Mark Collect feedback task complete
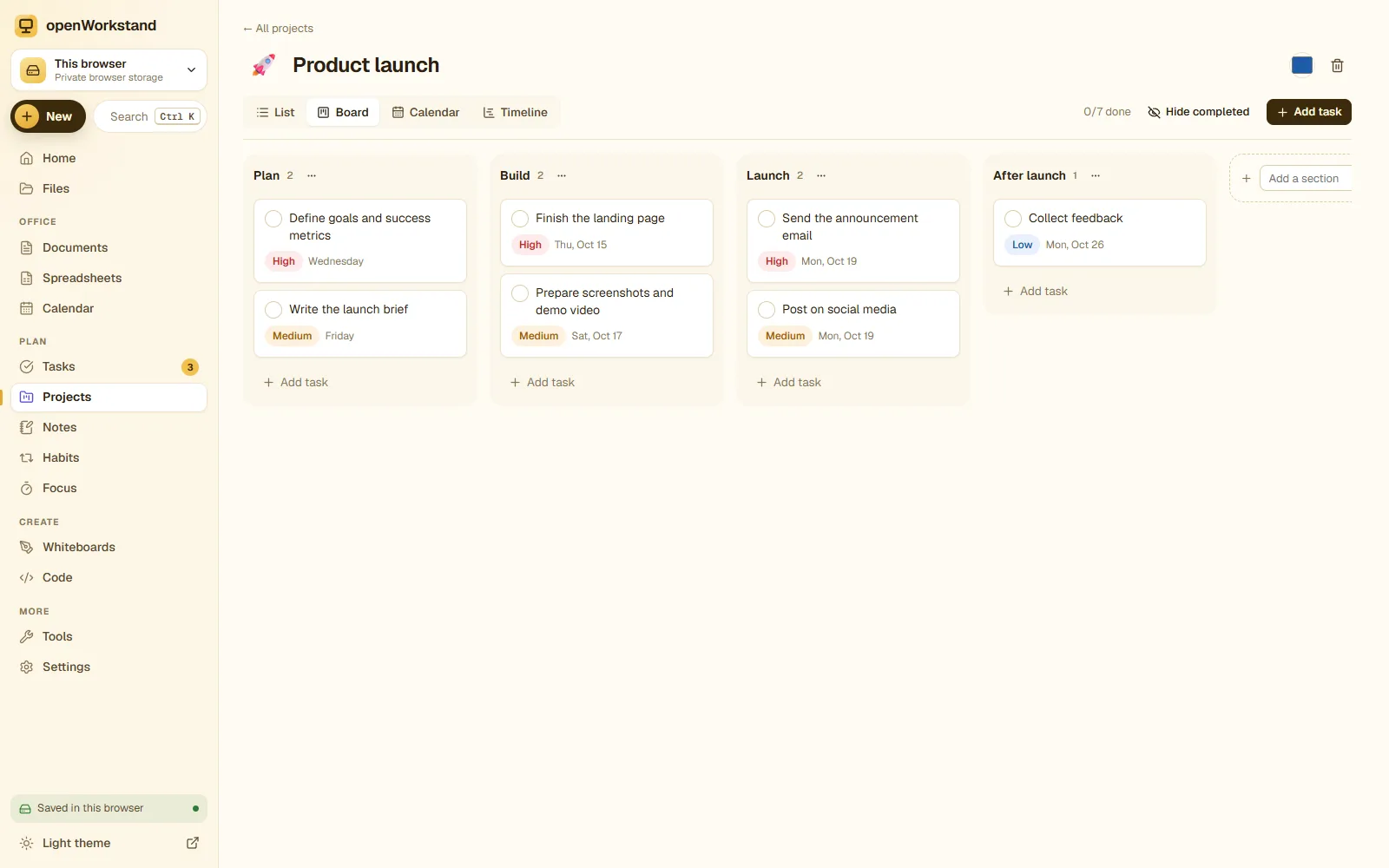1389x868 pixels. [x=1013, y=219]
